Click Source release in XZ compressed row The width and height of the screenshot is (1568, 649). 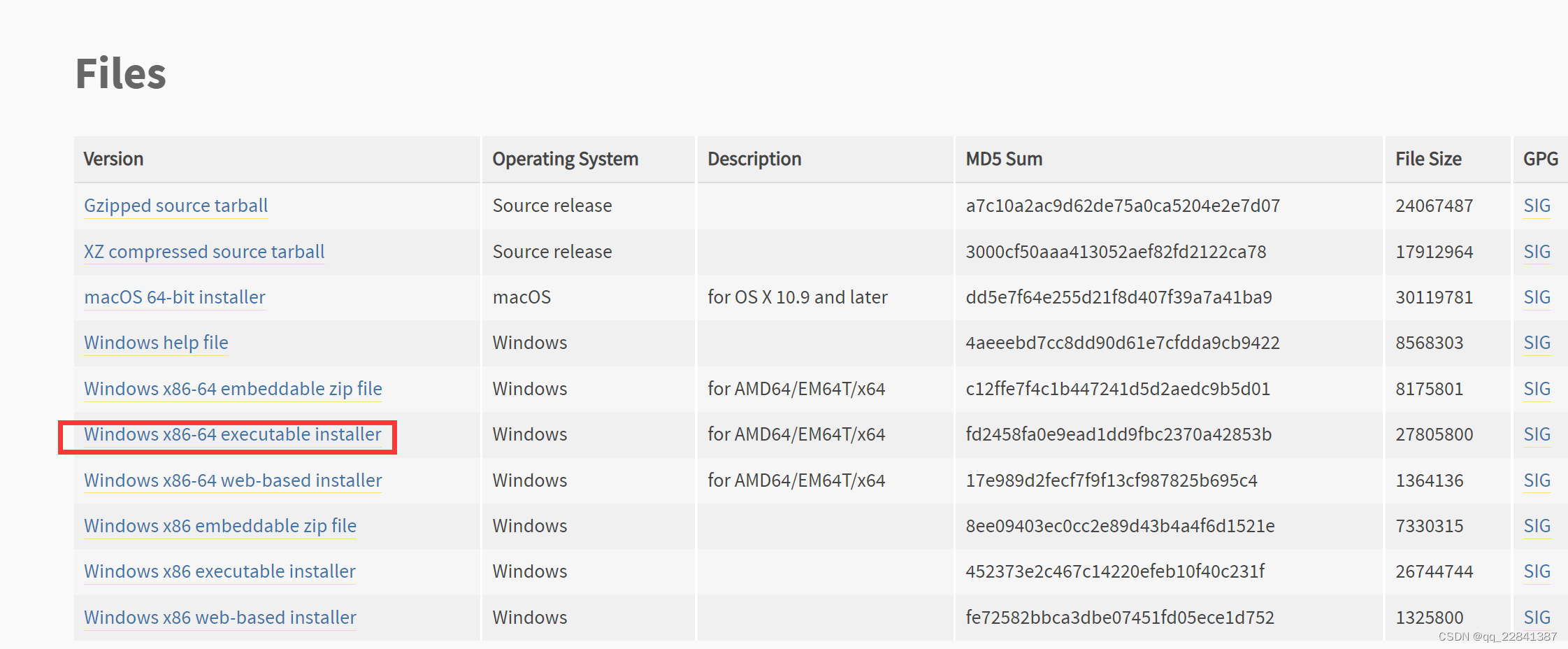[x=552, y=252]
